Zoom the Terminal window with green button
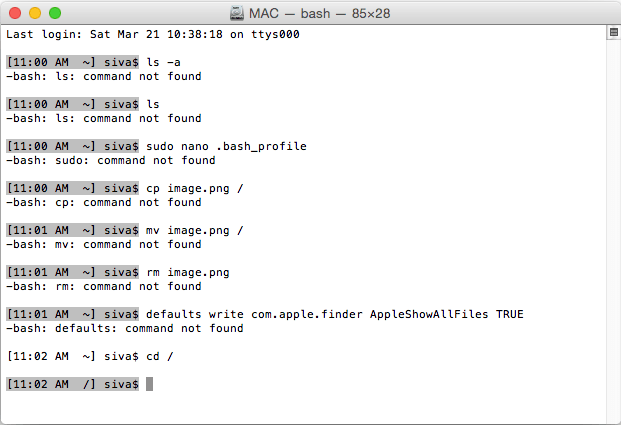The width and height of the screenshot is (621, 425). pos(54,14)
